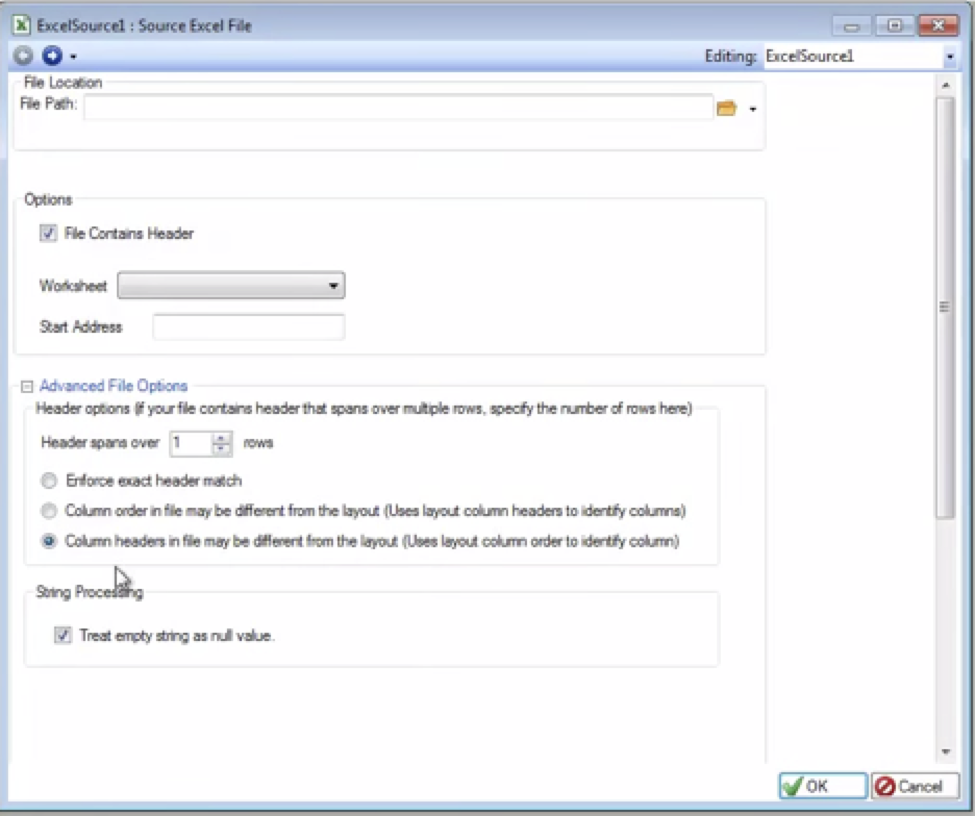Click the back navigation arrow icon
The height and width of the screenshot is (816, 975).
pos(23,56)
